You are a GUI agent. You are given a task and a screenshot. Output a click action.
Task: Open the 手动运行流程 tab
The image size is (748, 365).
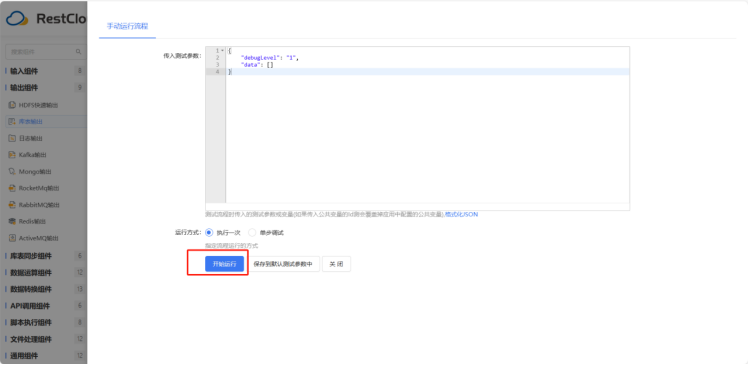(127, 26)
